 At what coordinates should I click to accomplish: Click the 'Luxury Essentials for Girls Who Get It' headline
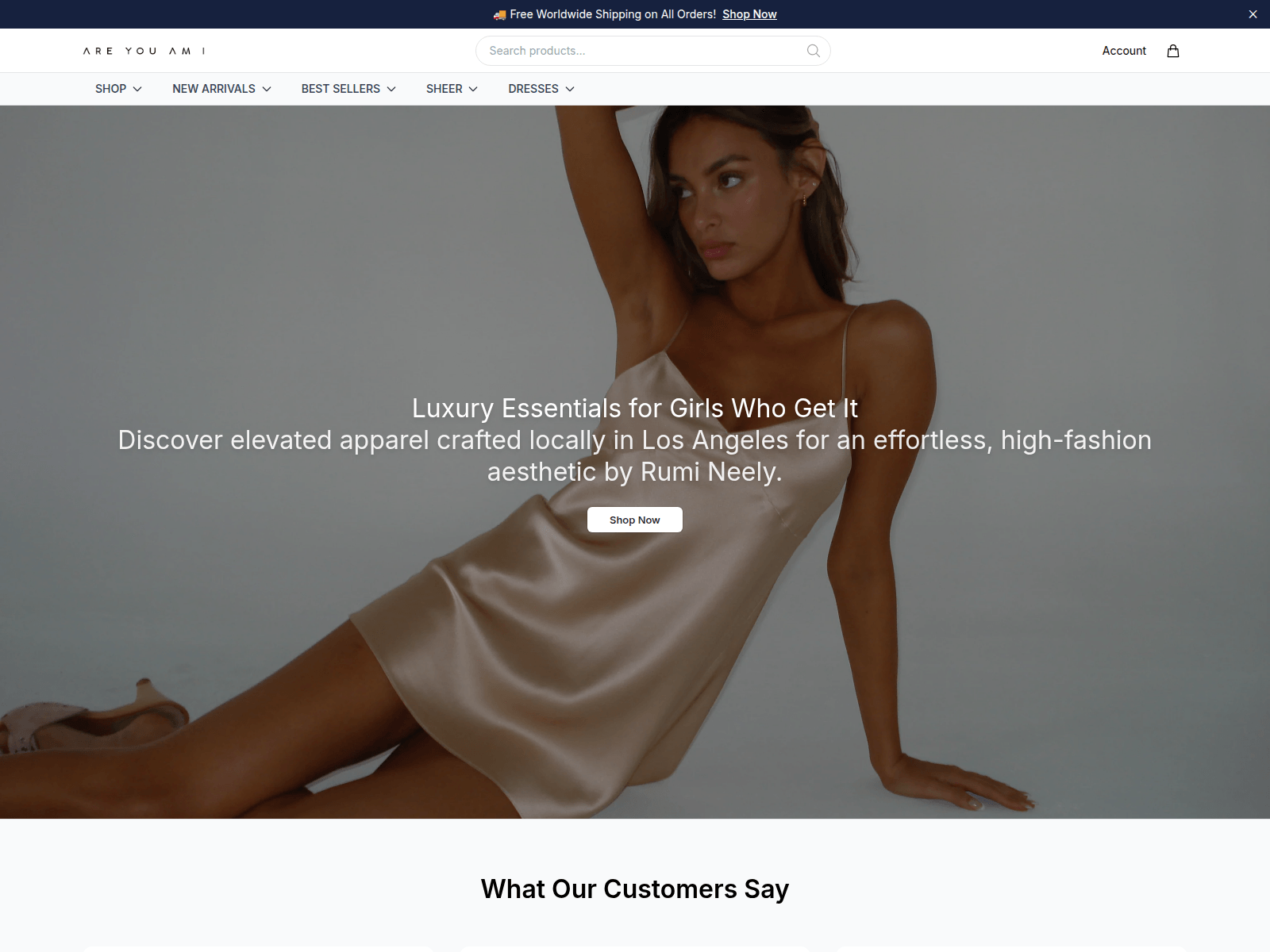coord(635,408)
